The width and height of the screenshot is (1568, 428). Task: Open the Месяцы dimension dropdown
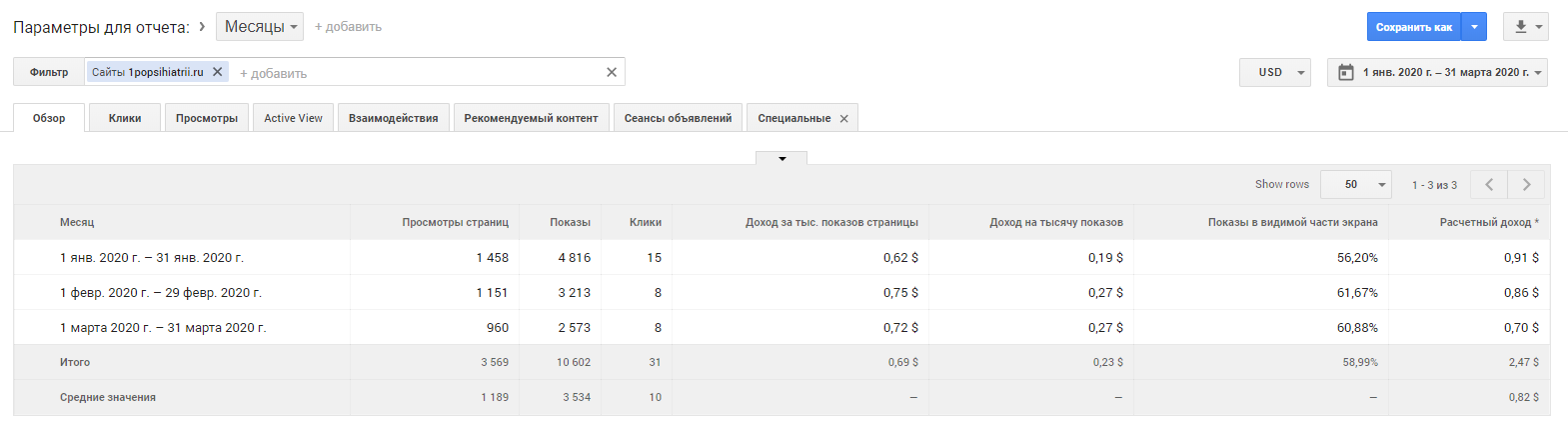pos(260,27)
